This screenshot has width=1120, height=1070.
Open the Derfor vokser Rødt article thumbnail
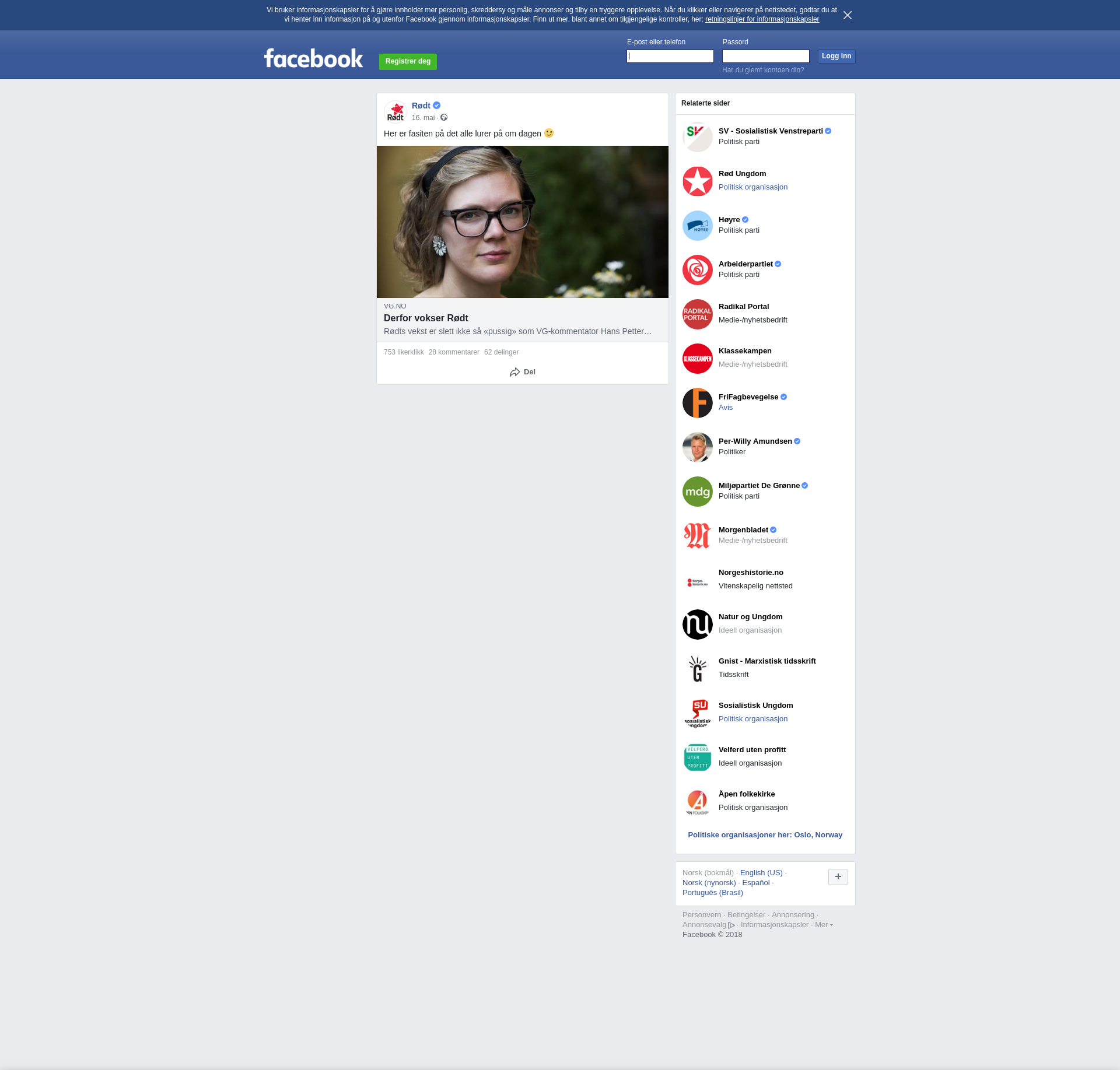point(522,222)
